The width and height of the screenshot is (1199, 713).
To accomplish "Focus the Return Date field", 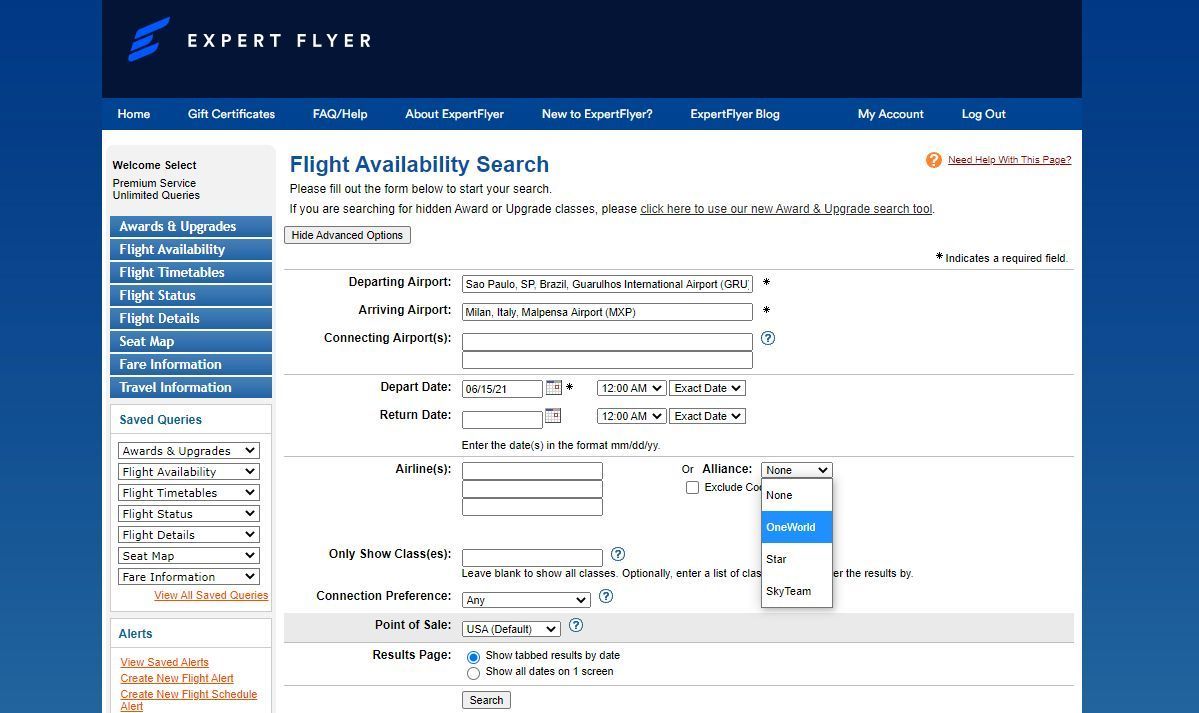I will coord(502,419).
